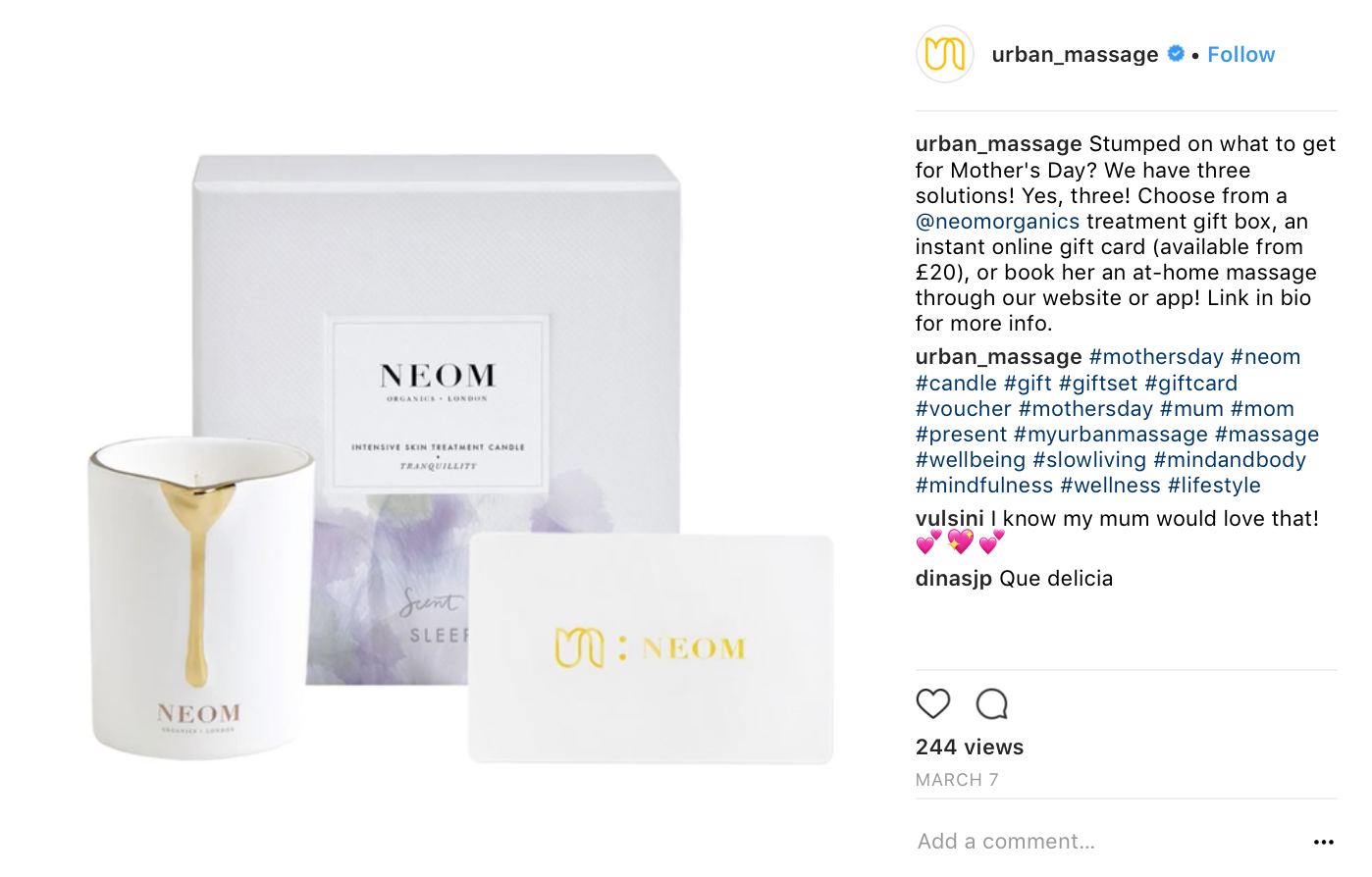Open the #mothersday hashtag after urban_massage

pyautogui.click(x=1156, y=357)
